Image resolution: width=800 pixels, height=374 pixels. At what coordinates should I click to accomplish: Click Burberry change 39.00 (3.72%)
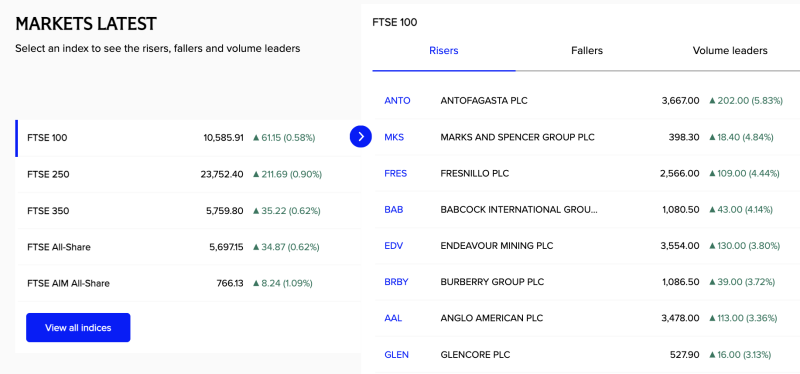pyautogui.click(x=742, y=282)
